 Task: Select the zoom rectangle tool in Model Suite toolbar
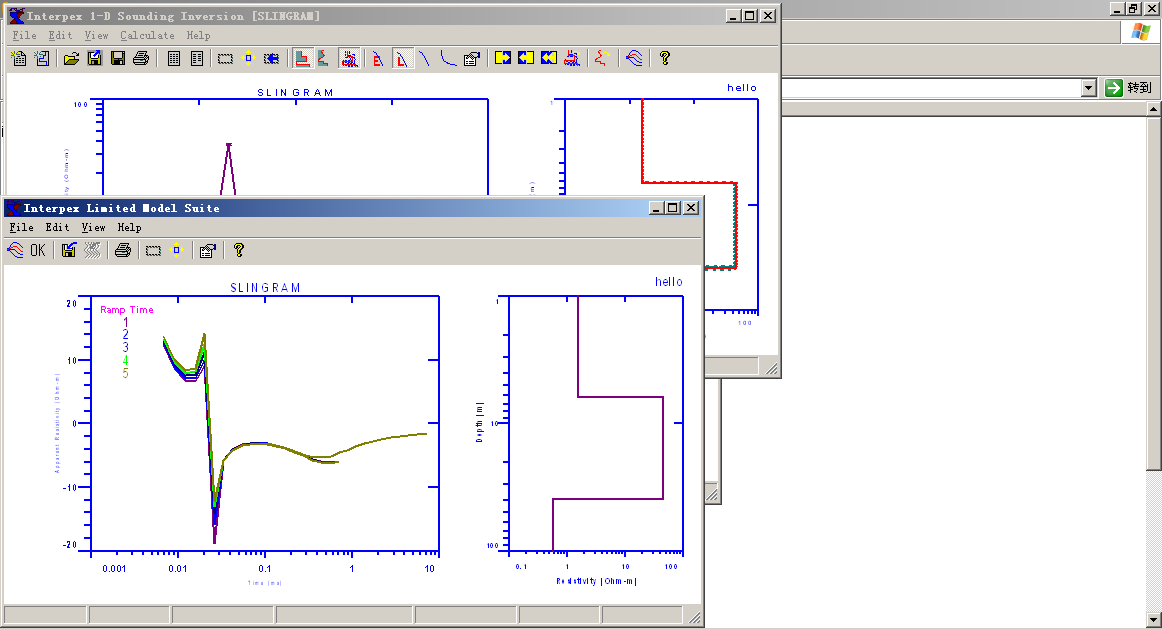point(153,250)
